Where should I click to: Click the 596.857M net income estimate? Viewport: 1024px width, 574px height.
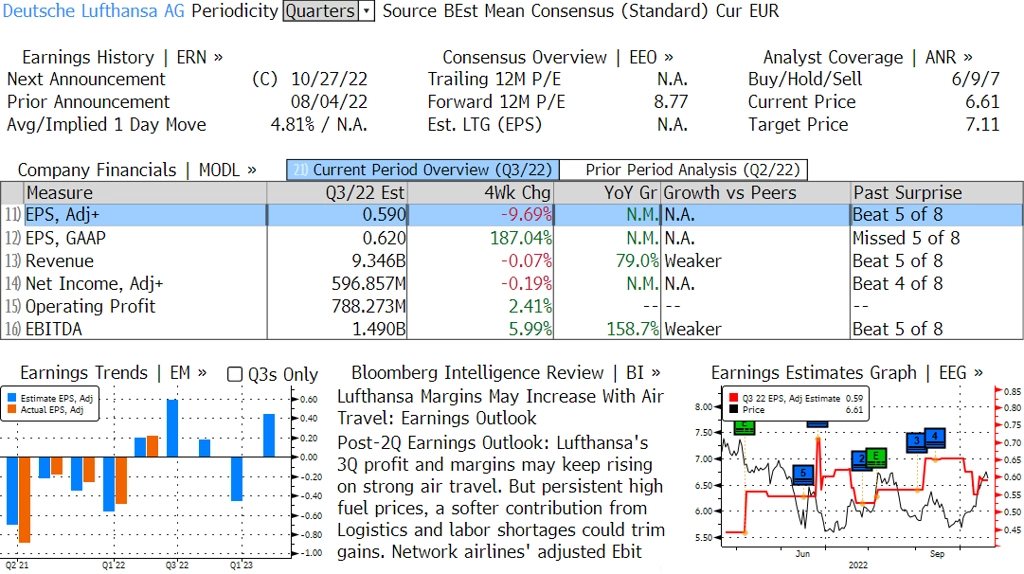(x=368, y=283)
